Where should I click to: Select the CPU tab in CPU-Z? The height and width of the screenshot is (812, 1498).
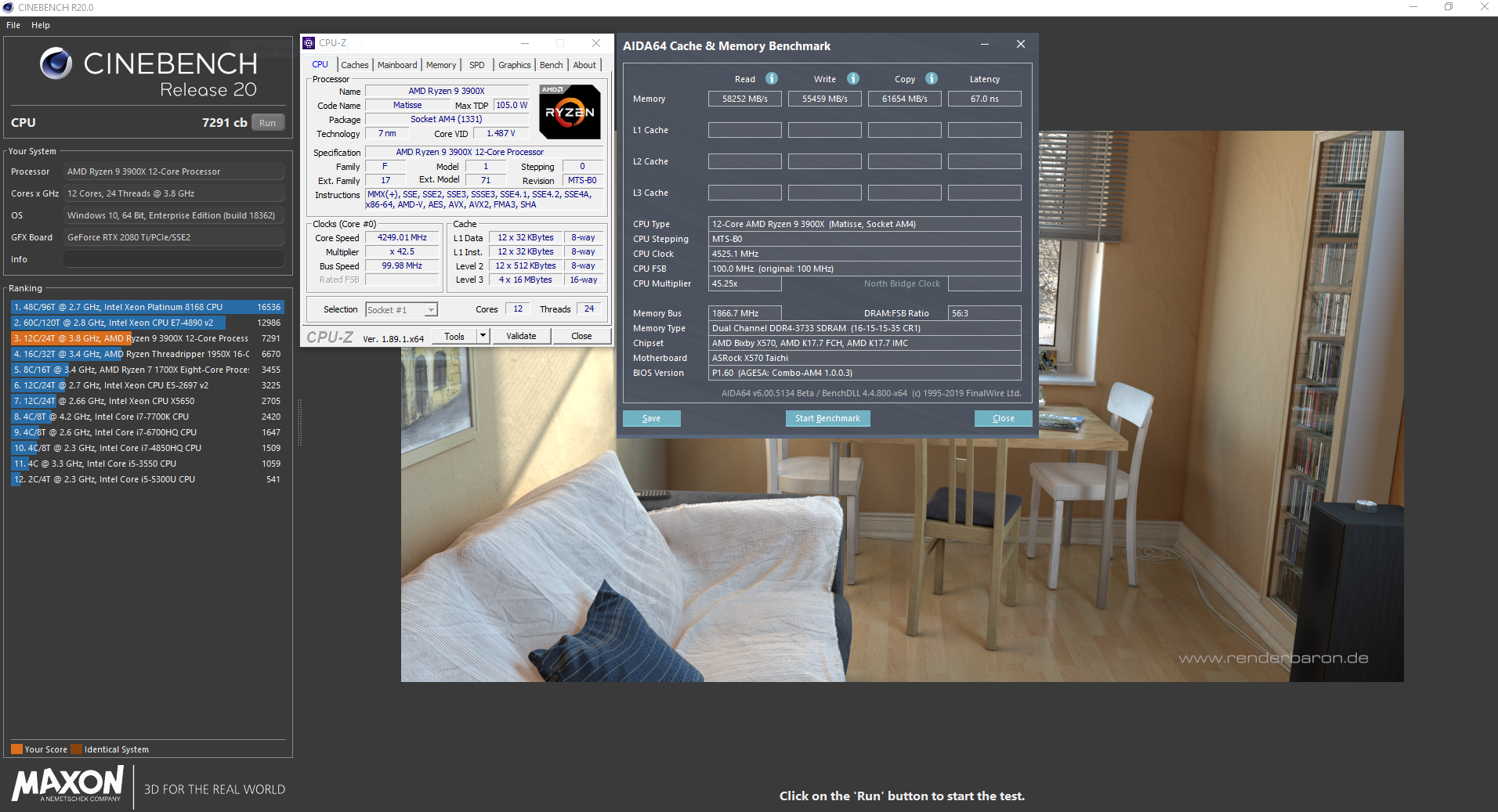320,64
